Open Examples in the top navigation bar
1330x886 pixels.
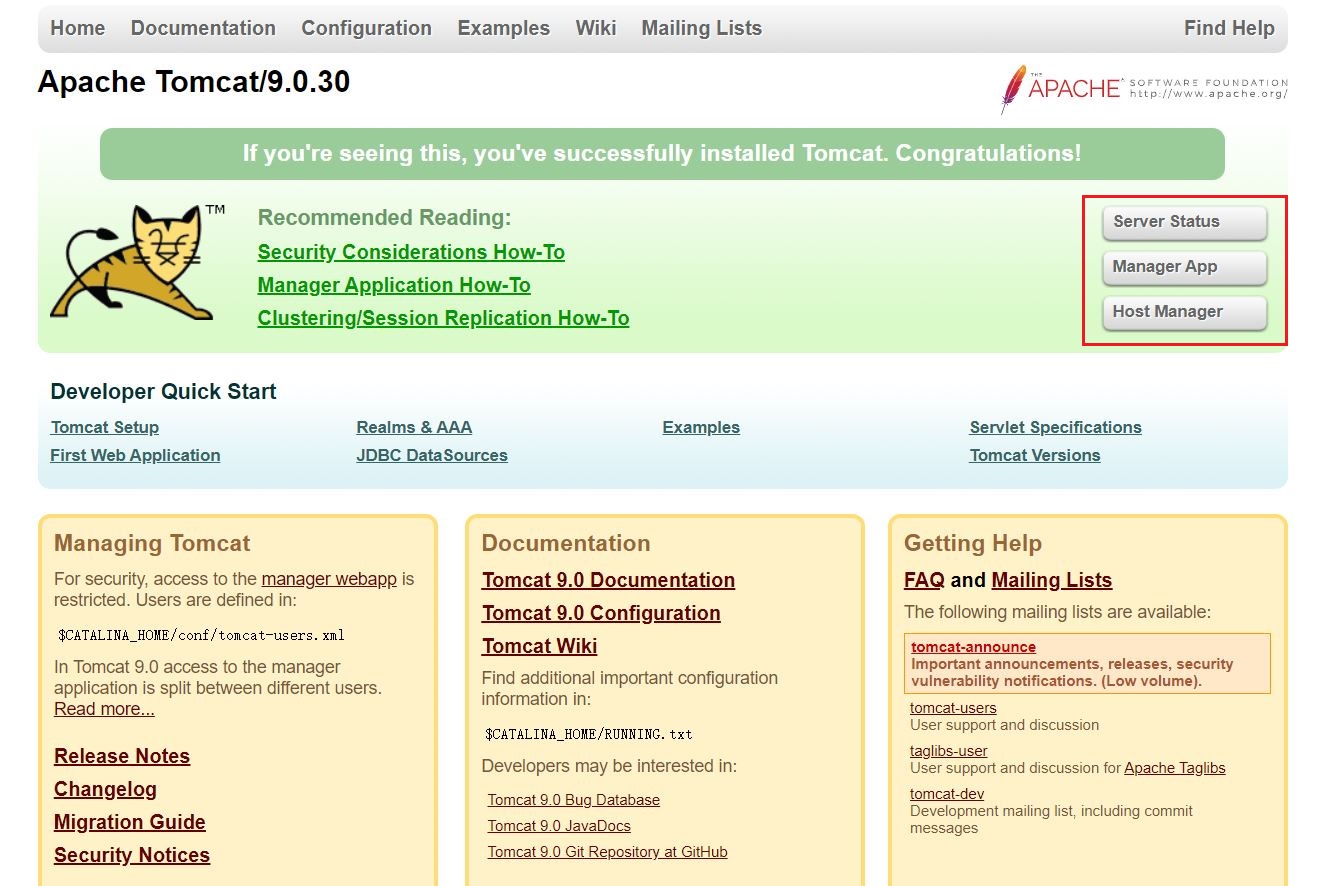pos(504,28)
